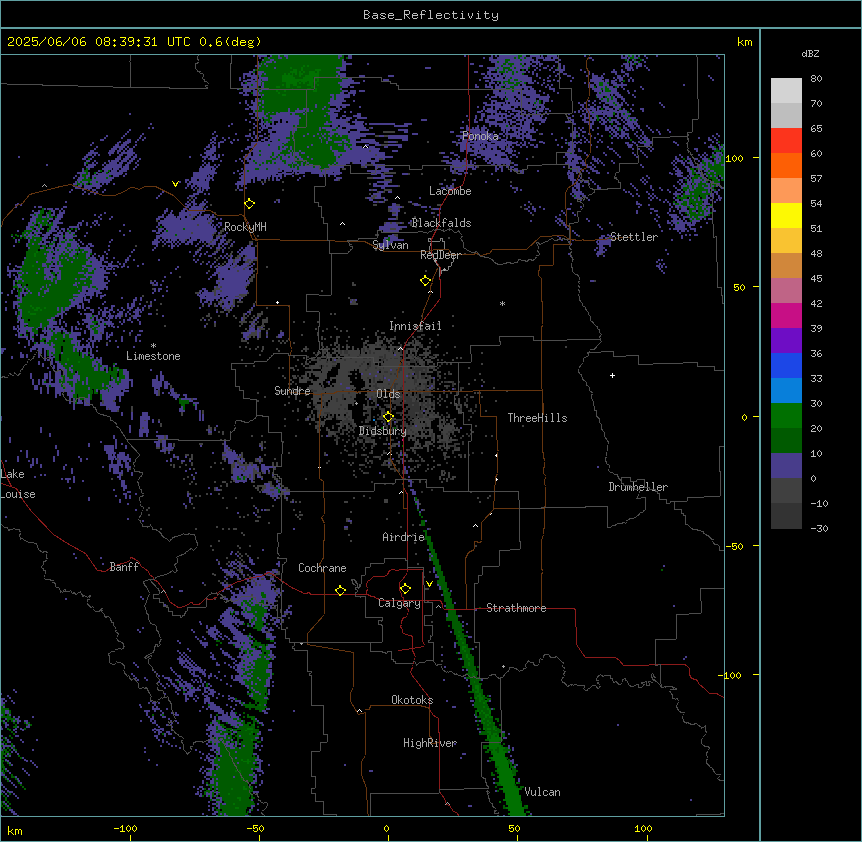Screen dimensions: 862x842
Task: Click the yellow V marker east of Calgary
Action: point(429,584)
